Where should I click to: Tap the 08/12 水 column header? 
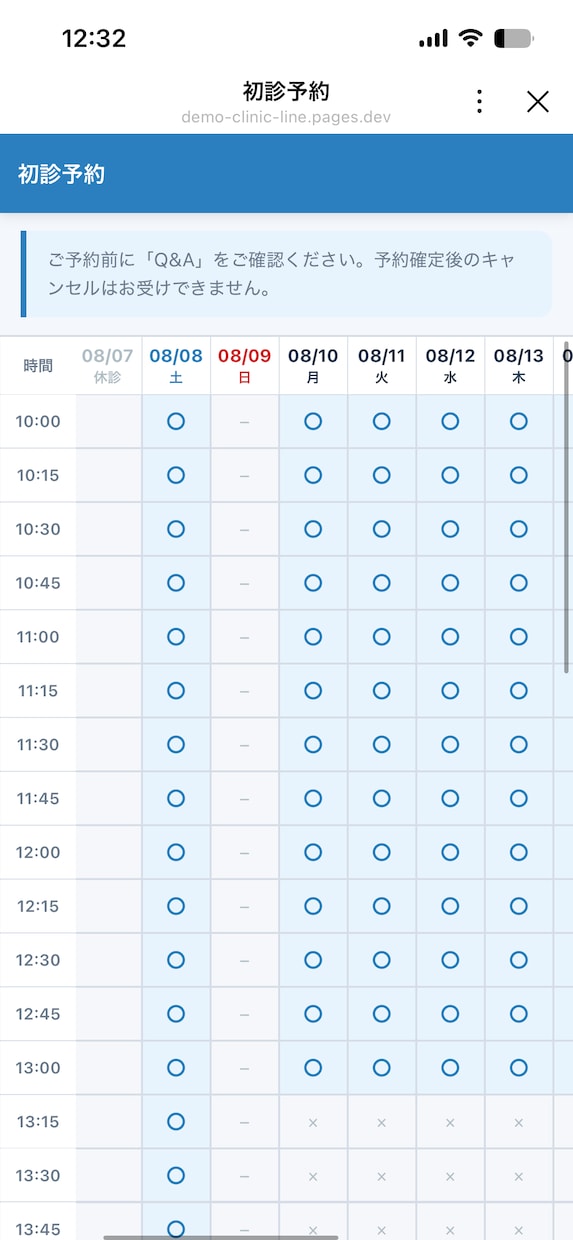pos(450,366)
